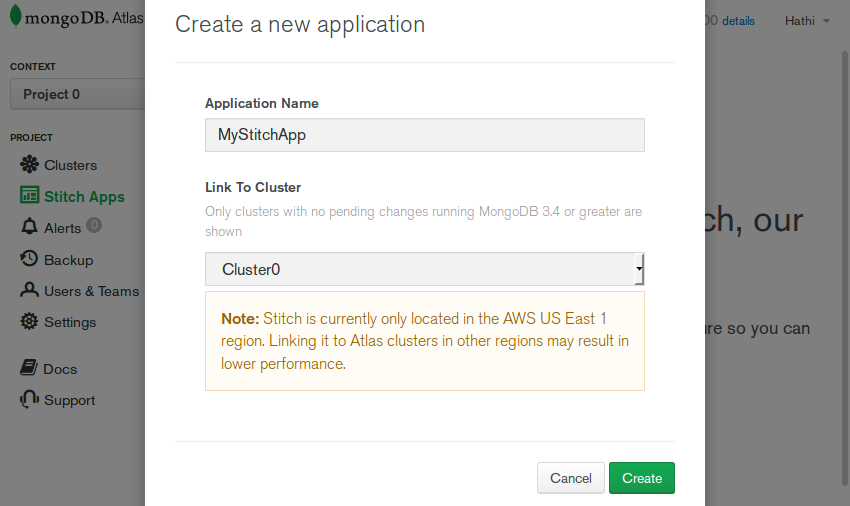The image size is (850, 506).
Task: Click the Settings gear icon
Action: tap(28, 322)
